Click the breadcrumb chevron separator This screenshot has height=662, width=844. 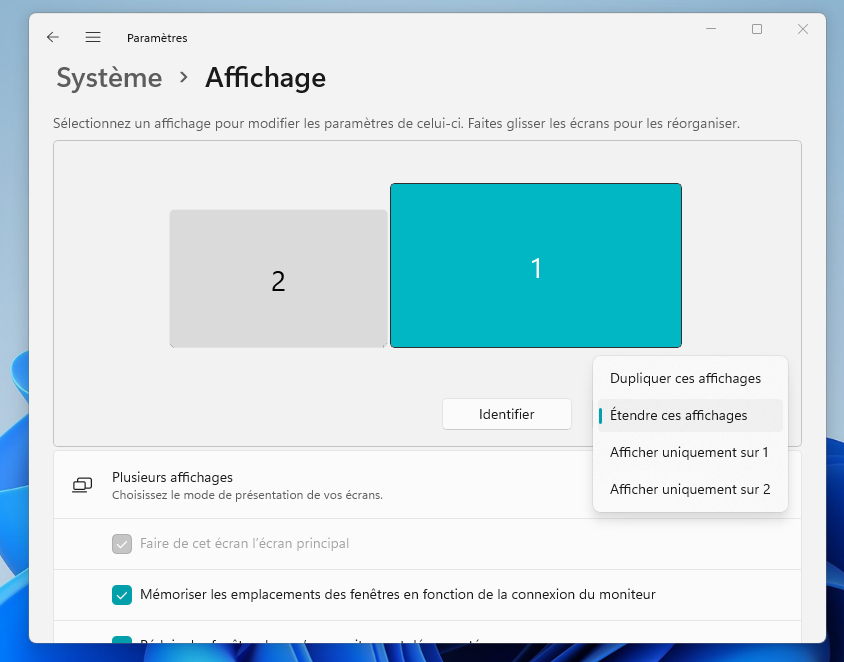[184, 78]
